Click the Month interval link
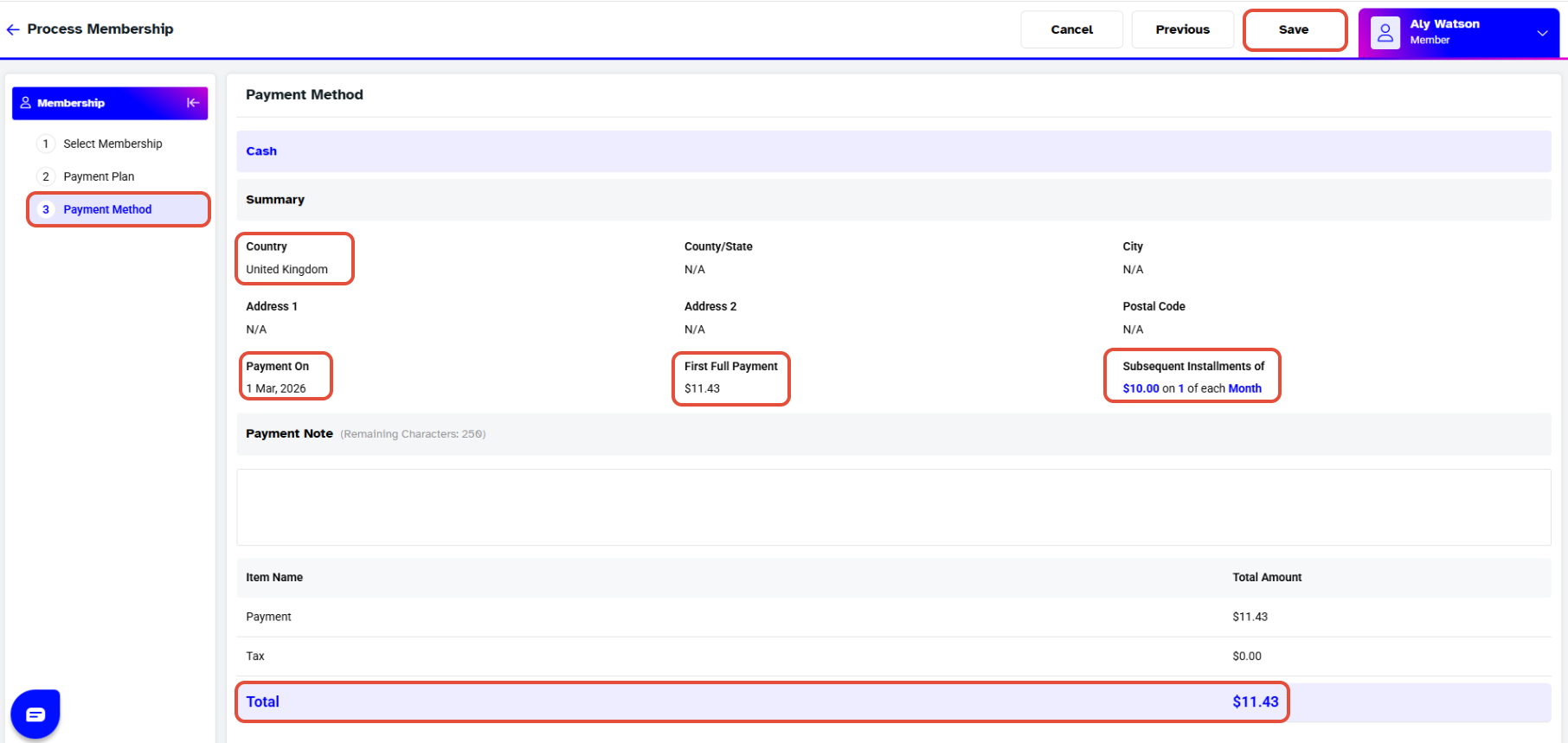 (x=1244, y=388)
